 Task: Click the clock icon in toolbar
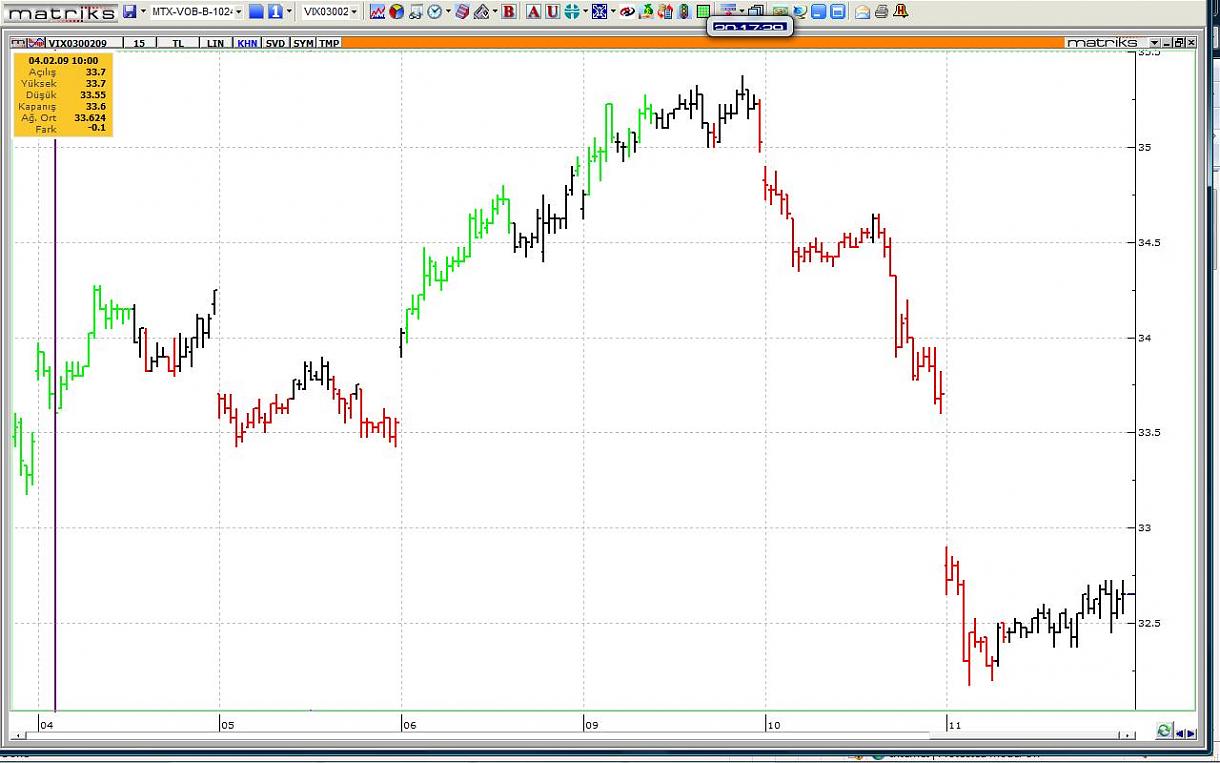coord(434,11)
